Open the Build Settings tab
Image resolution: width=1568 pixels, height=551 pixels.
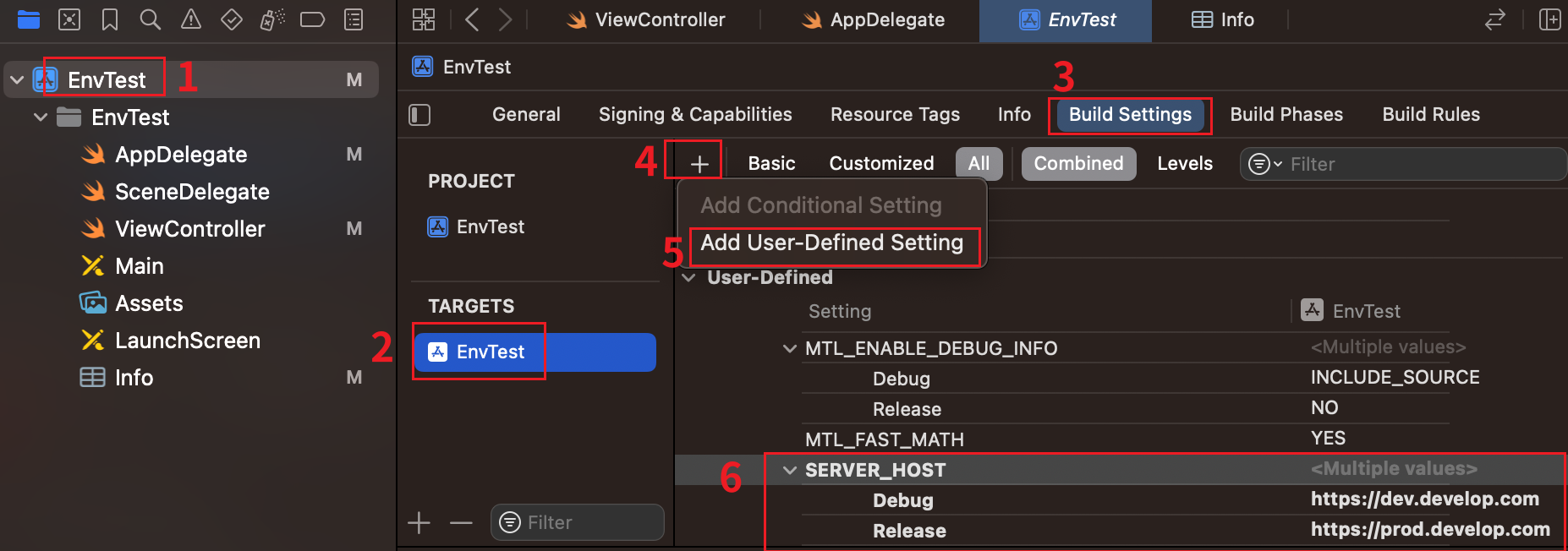coord(1130,115)
